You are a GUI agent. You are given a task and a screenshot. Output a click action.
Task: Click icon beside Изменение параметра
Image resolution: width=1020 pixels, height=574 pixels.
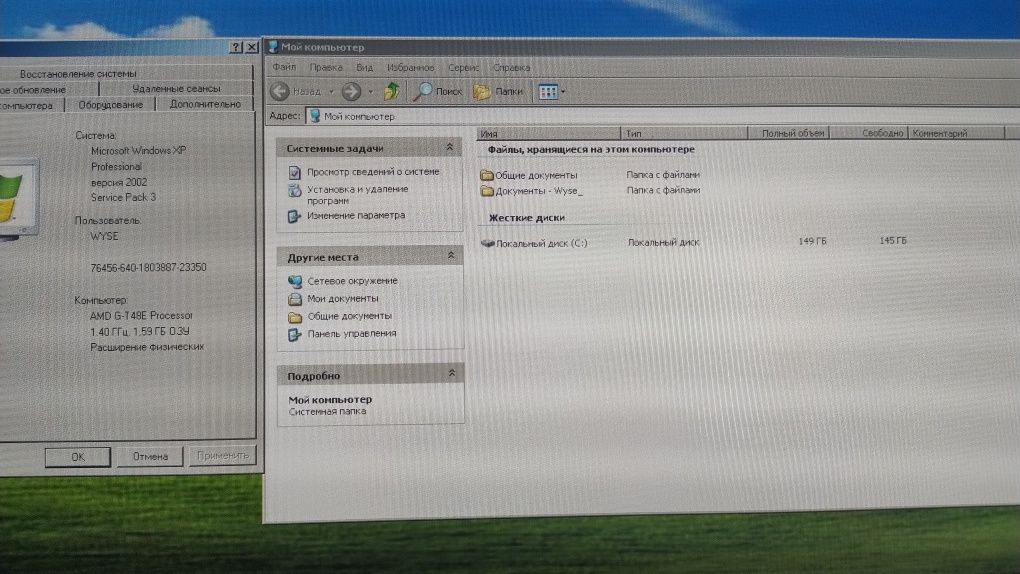294,216
